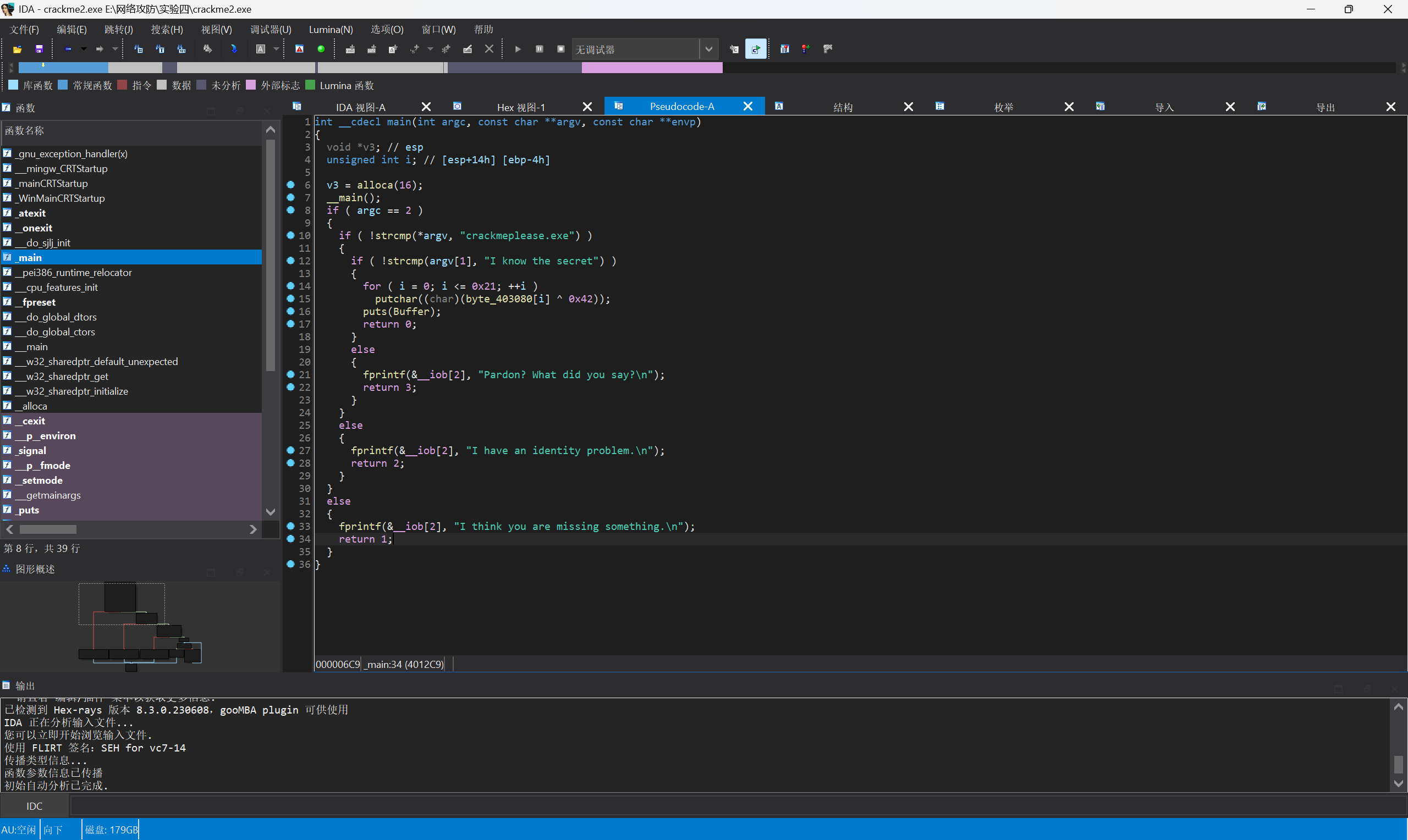This screenshot has width=1408, height=840.
Task: Toggle breakpoint dot on line 33
Action: point(290,526)
